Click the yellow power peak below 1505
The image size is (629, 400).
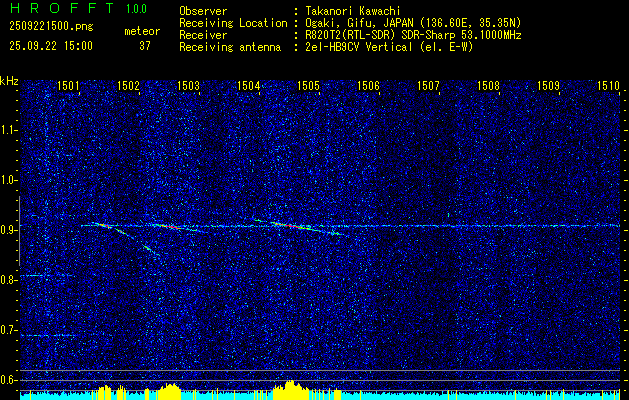290,390
